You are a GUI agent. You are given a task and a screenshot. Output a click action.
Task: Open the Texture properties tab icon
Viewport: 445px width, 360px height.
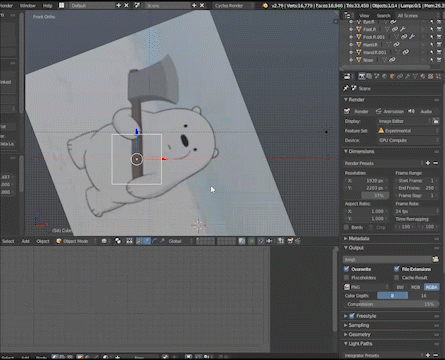(430, 77)
